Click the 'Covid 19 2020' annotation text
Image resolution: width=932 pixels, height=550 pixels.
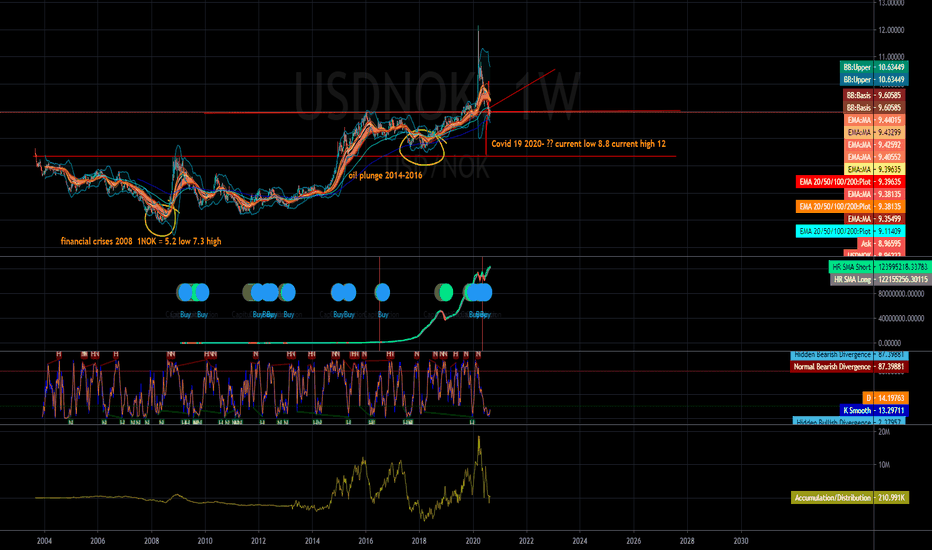pos(578,144)
